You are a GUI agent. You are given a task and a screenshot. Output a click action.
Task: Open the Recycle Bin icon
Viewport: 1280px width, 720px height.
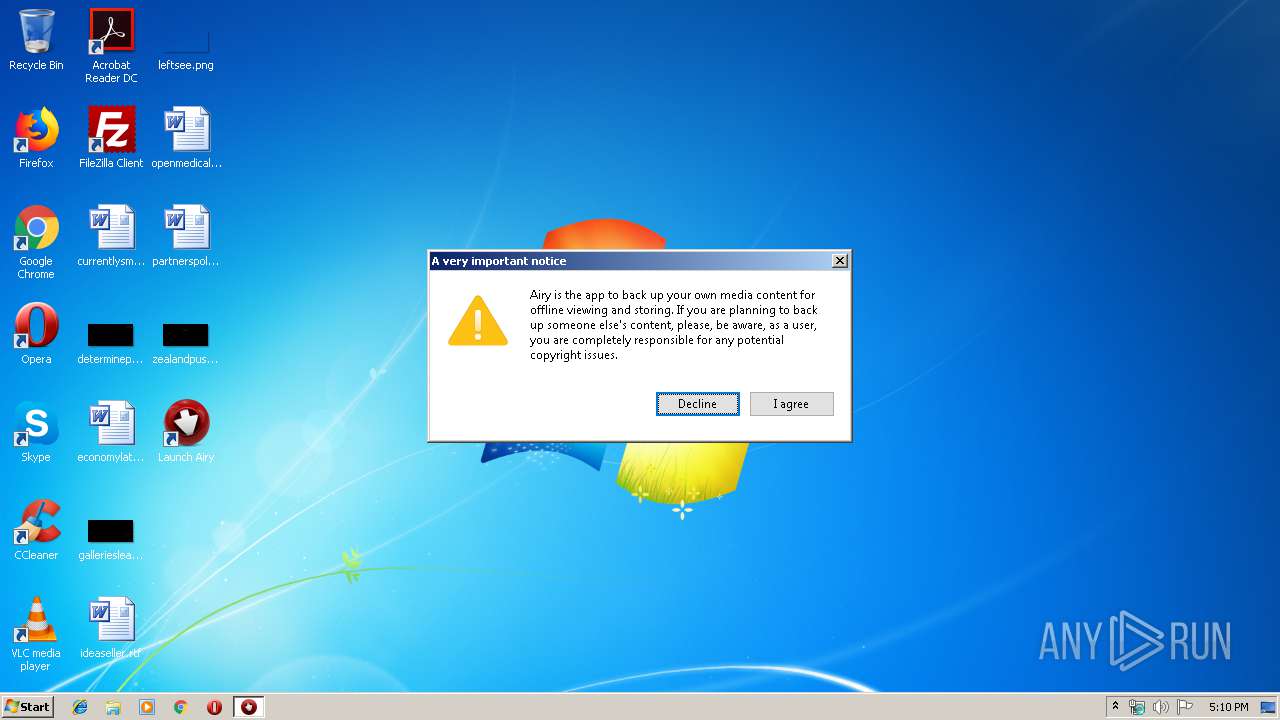point(36,40)
